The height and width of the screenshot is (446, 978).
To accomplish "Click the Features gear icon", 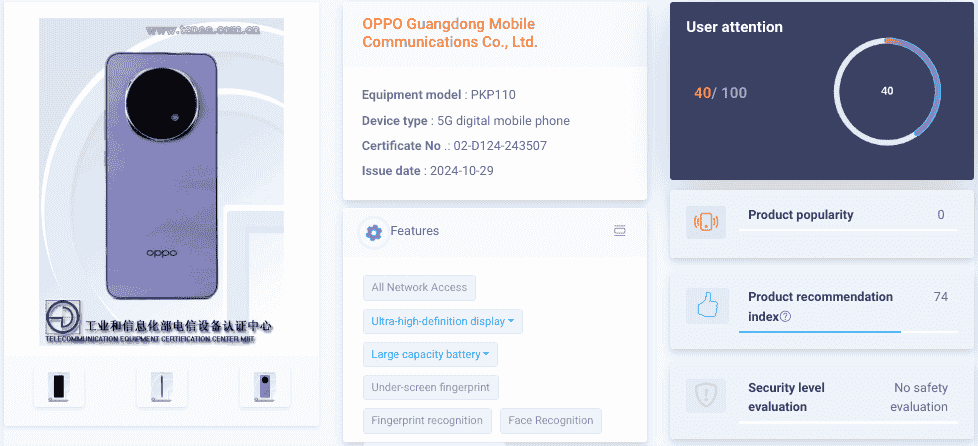I will 374,232.
